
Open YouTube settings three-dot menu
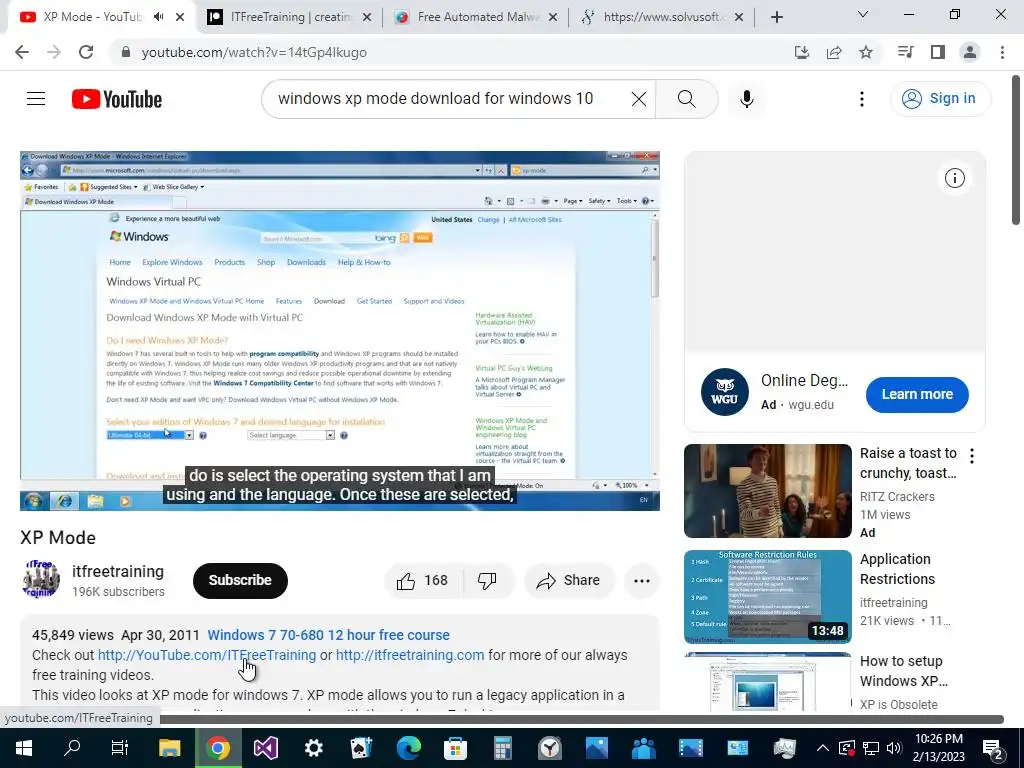(x=861, y=99)
